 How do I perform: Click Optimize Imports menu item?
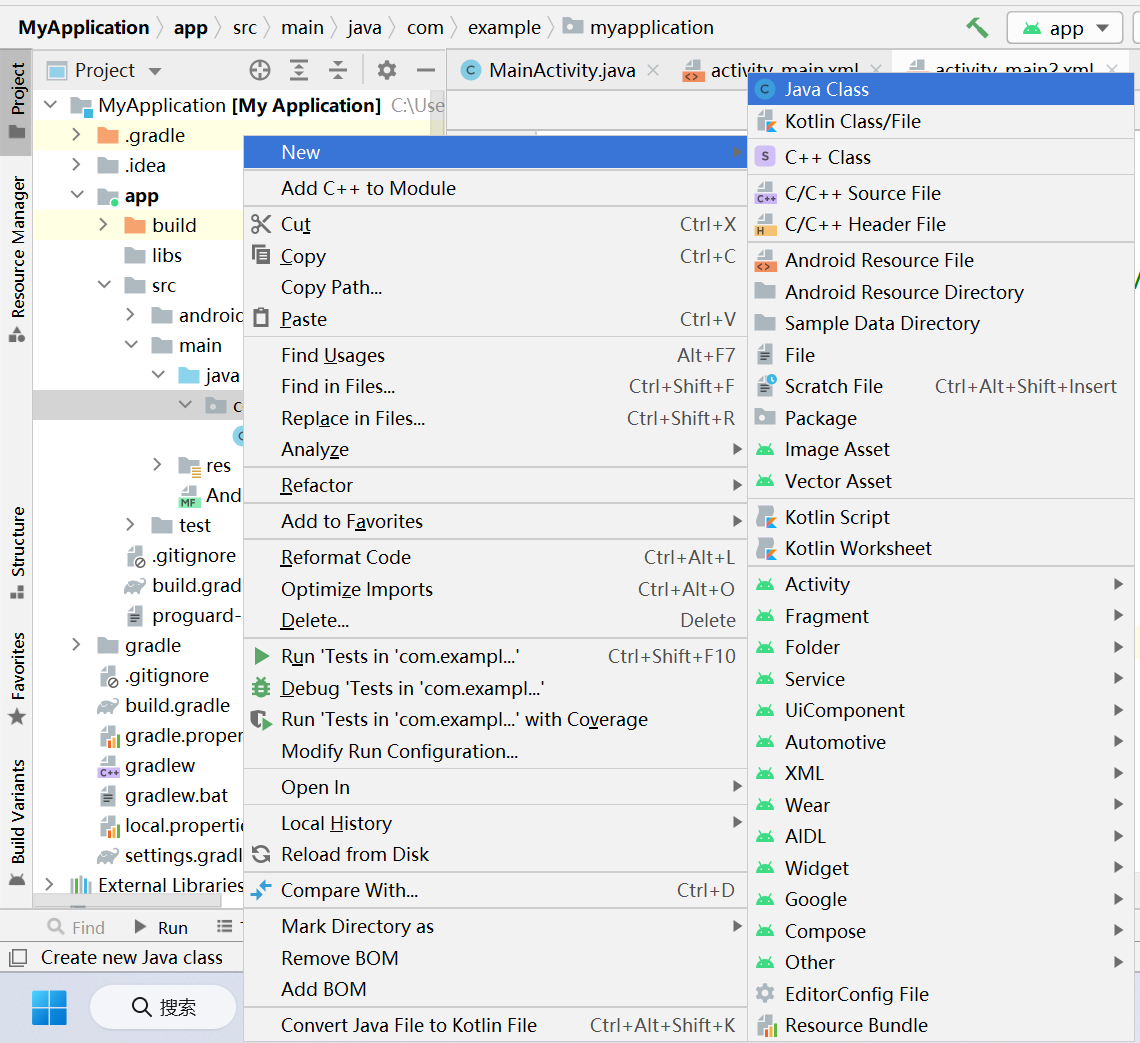click(x=495, y=589)
